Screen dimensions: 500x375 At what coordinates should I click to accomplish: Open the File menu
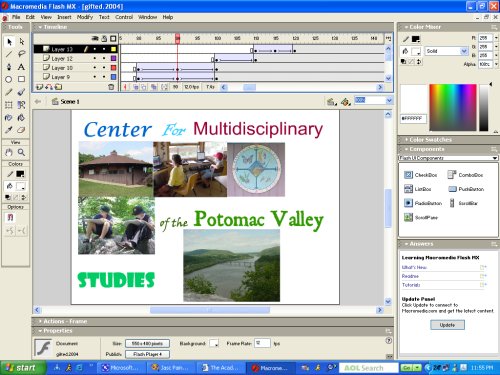coord(16,17)
